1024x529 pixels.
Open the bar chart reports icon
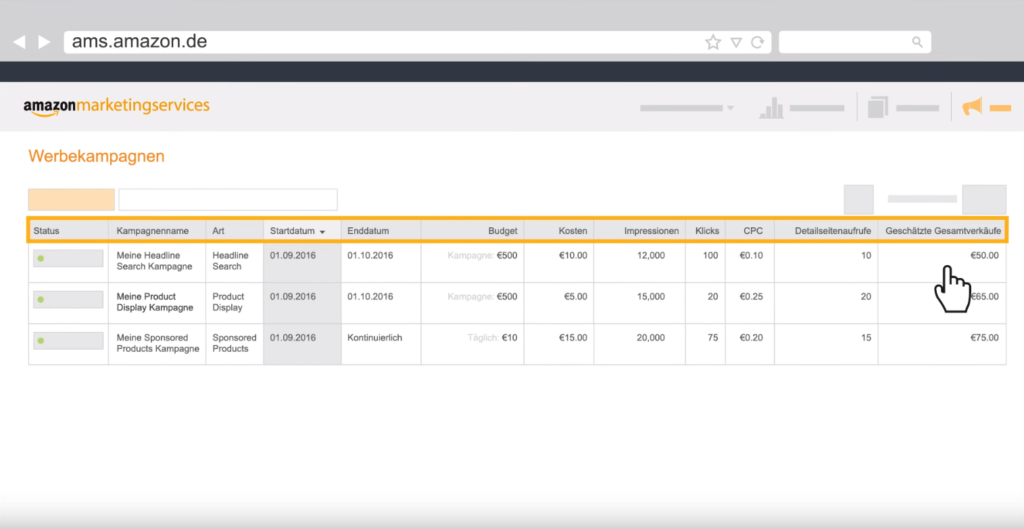tap(771, 108)
